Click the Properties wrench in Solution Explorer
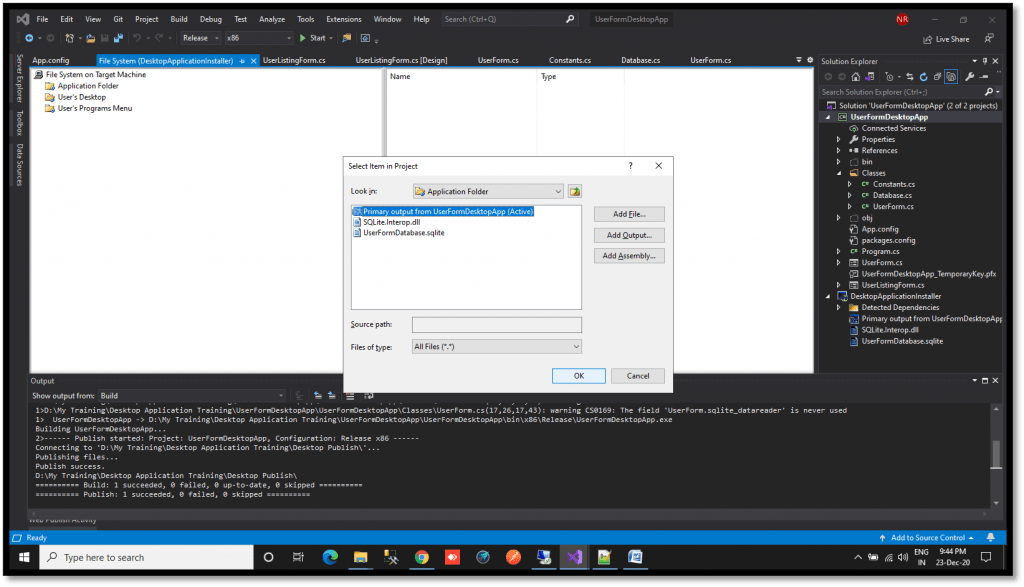 (x=970, y=77)
